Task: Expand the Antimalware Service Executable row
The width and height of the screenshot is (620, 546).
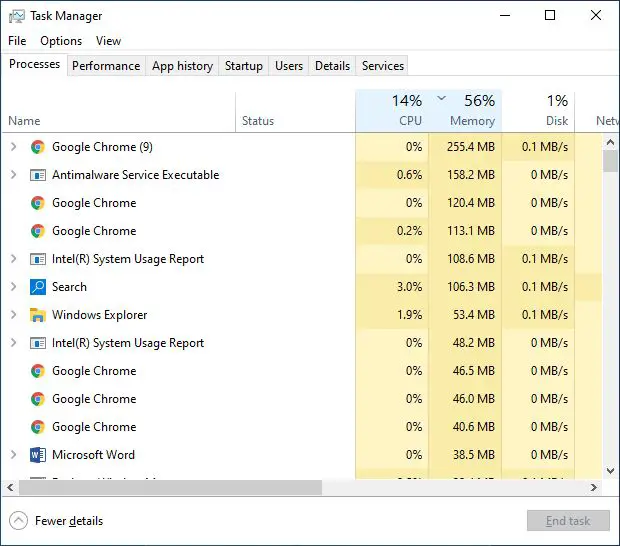Action: 13,175
